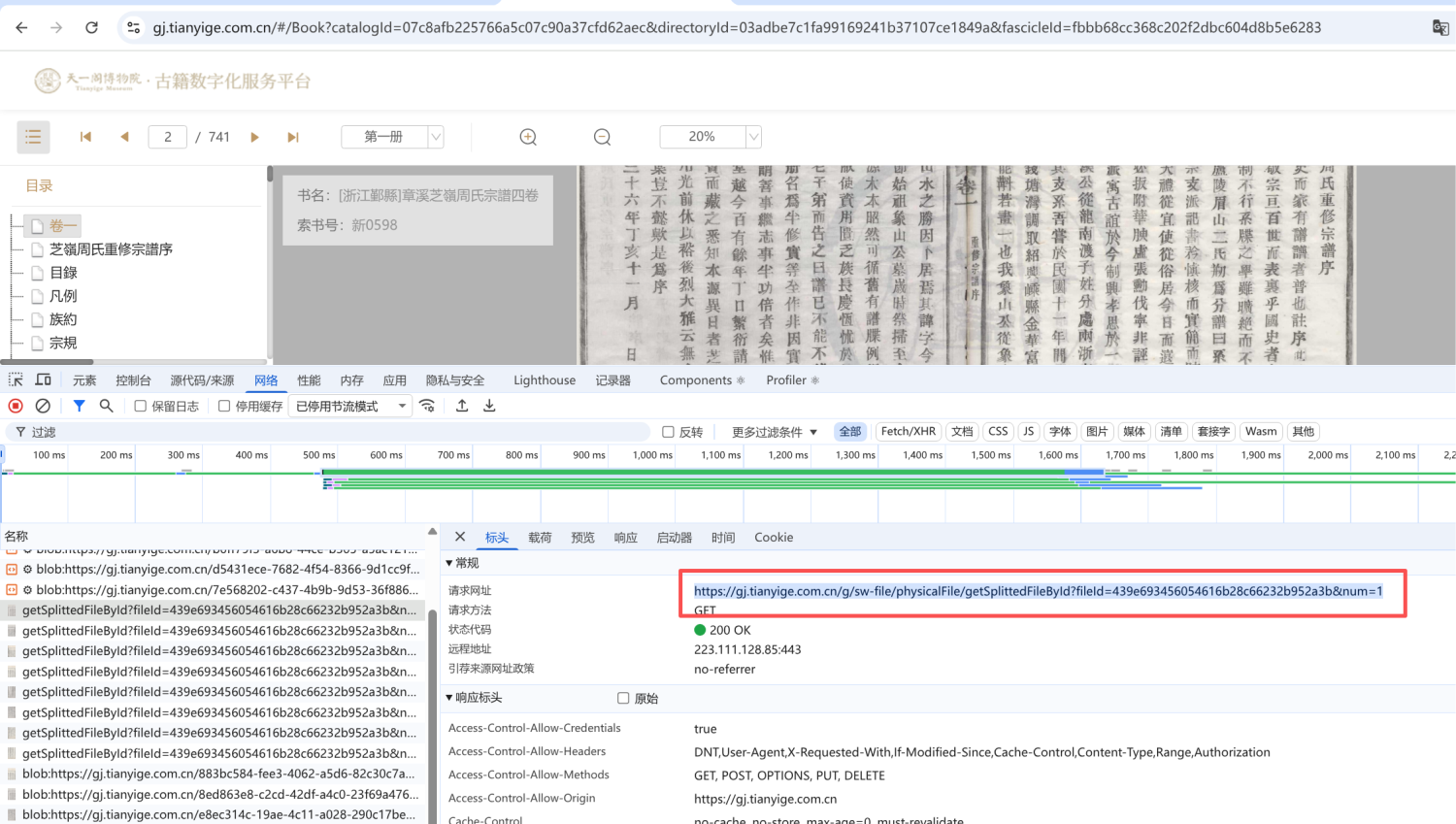Click the zoom in magnifier icon
The height and width of the screenshot is (824, 1456).
click(528, 137)
